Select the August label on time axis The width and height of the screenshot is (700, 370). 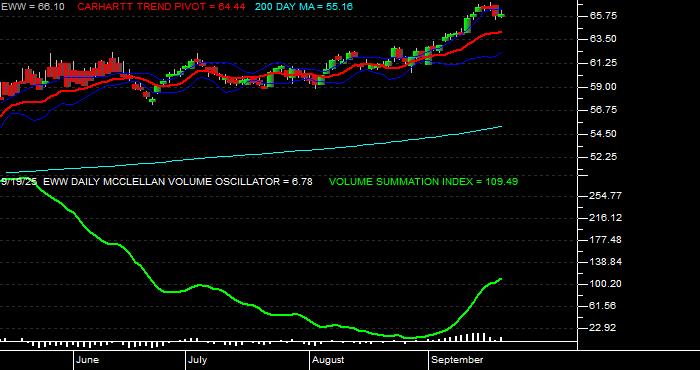click(328, 360)
